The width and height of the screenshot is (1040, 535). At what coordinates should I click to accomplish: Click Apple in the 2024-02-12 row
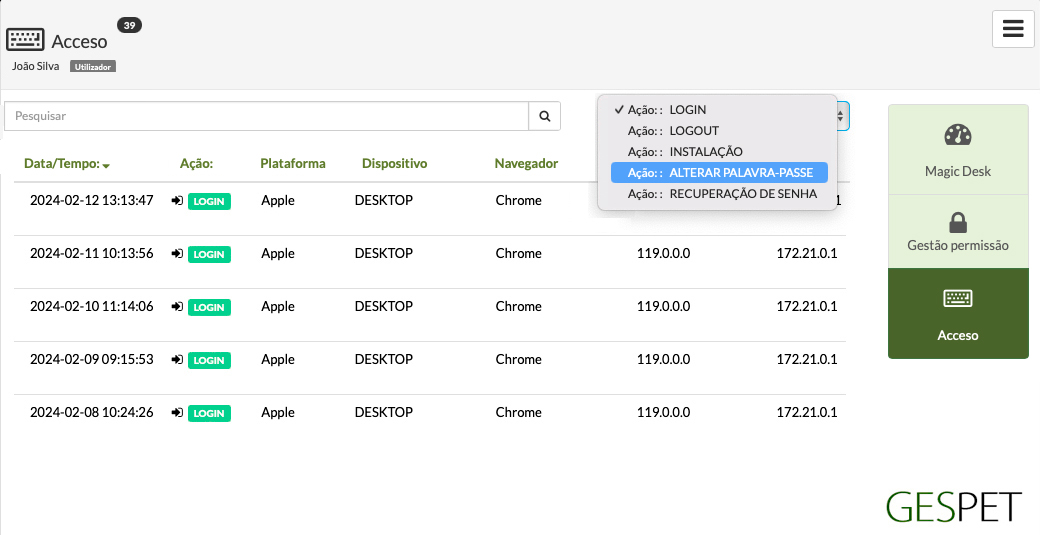click(278, 201)
